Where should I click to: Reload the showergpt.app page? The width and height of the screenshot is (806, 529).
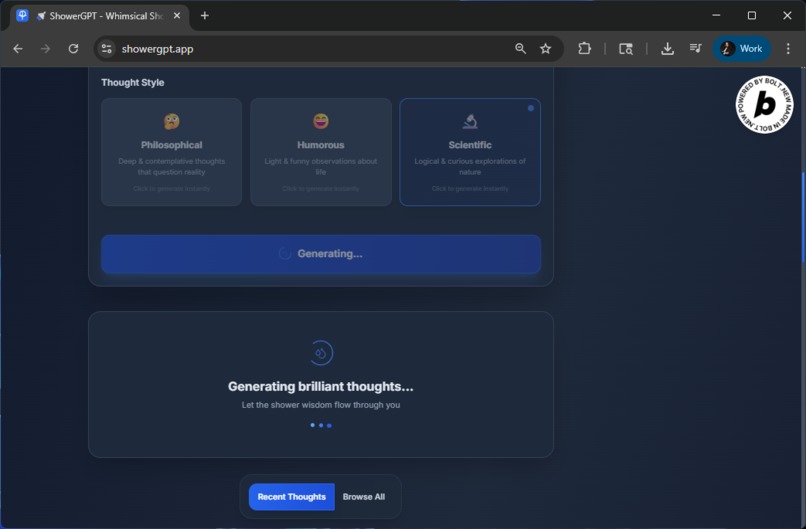pos(74,49)
